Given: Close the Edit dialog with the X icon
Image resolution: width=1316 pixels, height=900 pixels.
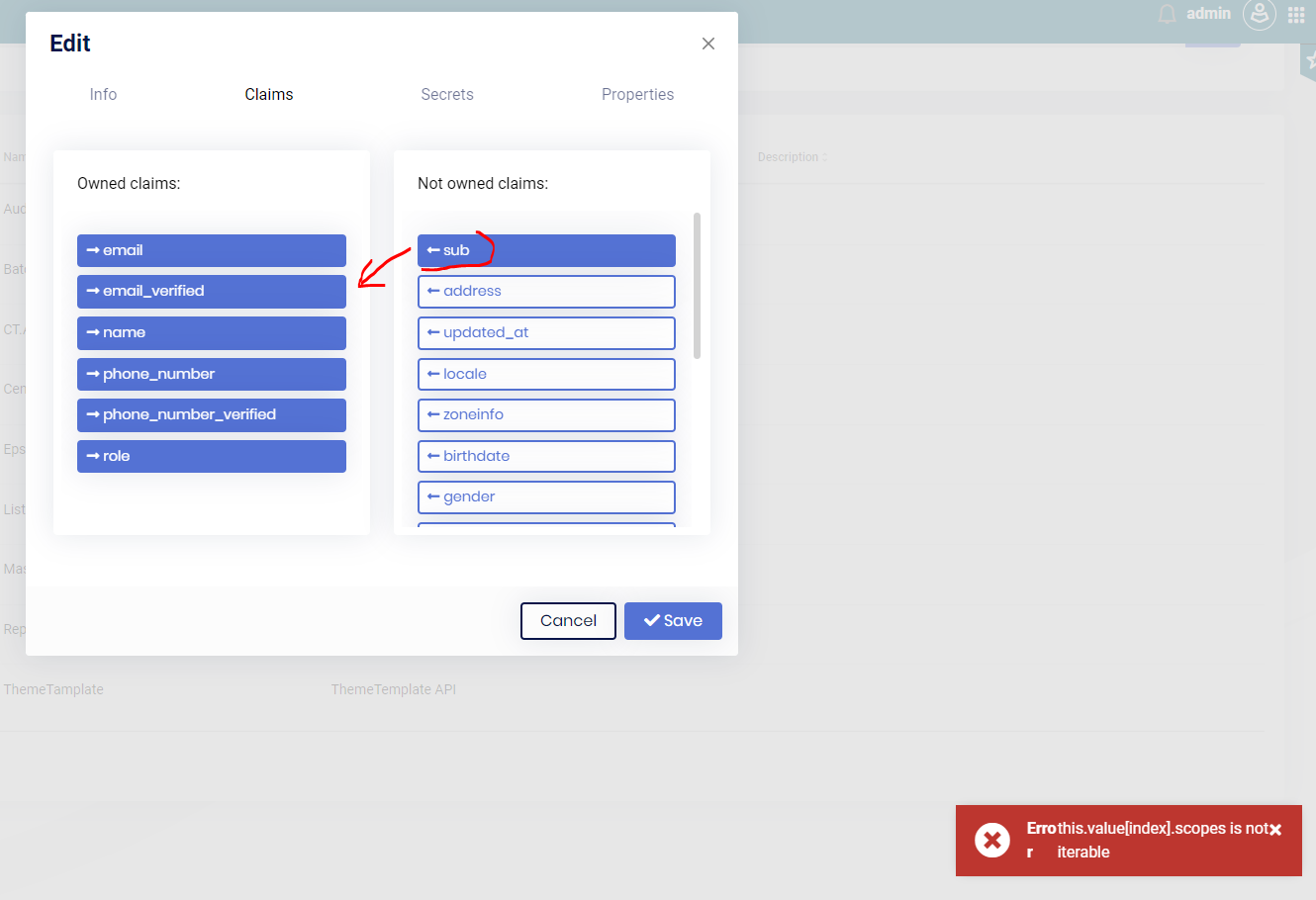Looking at the screenshot, I should pyautogui.click(x=708, y=44).
